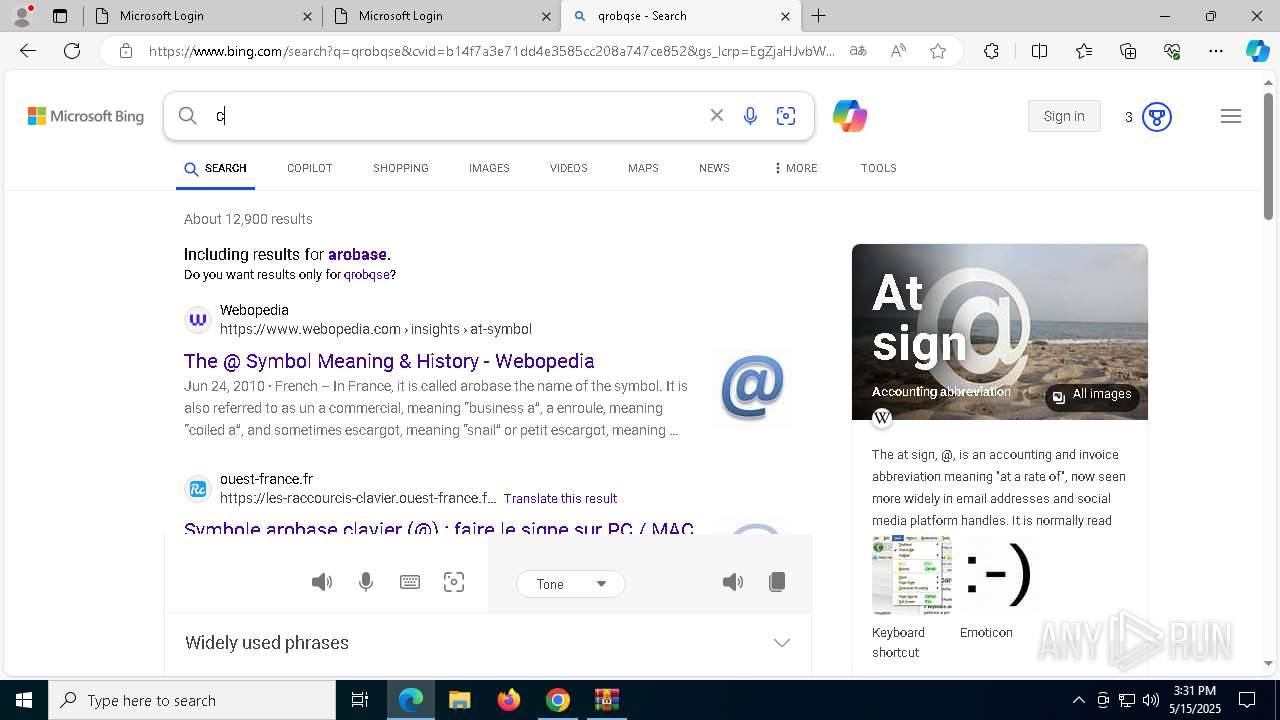Click the browser Back arrow
The image size is (1280, 720).
[28, 51]
